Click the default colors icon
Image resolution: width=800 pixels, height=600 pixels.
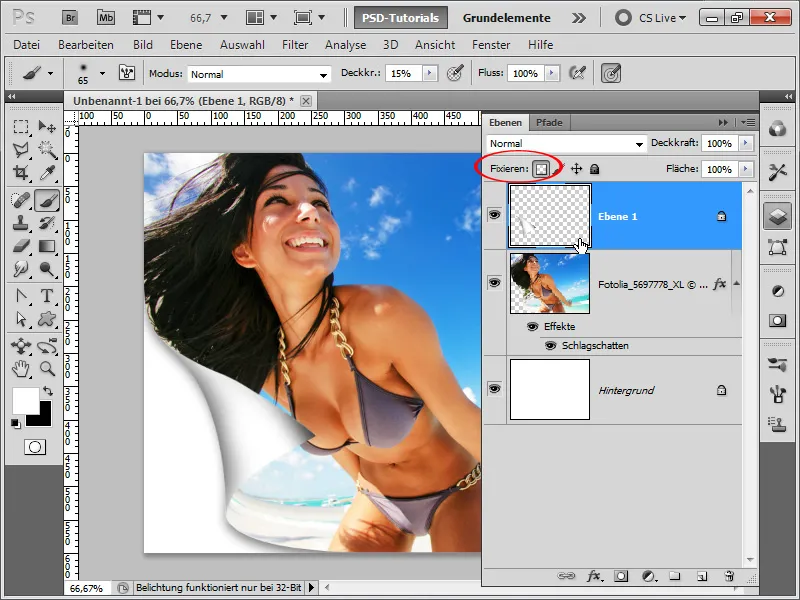tap(16, 423)
